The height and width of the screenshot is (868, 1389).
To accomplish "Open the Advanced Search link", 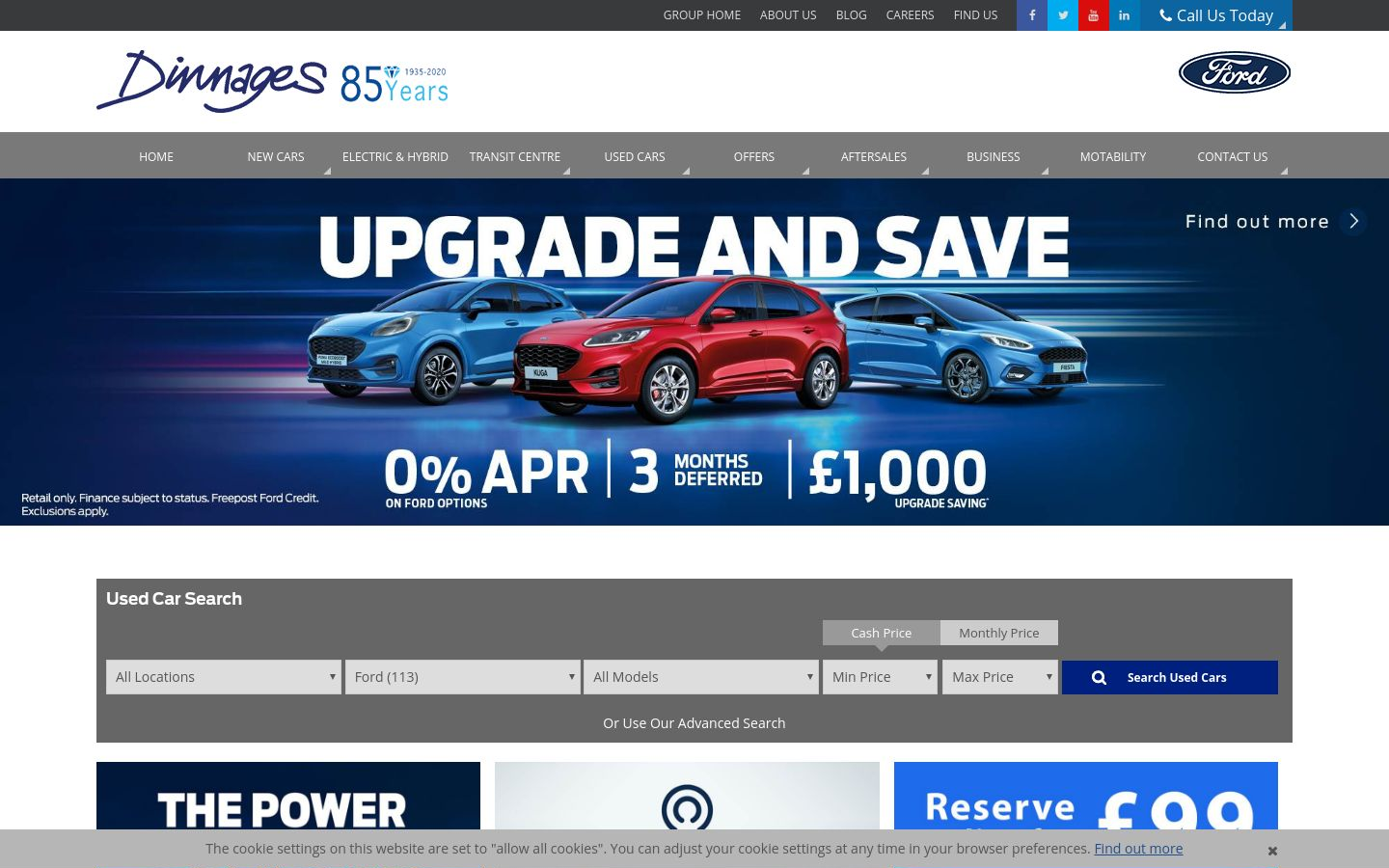I will tap(694, 723).
